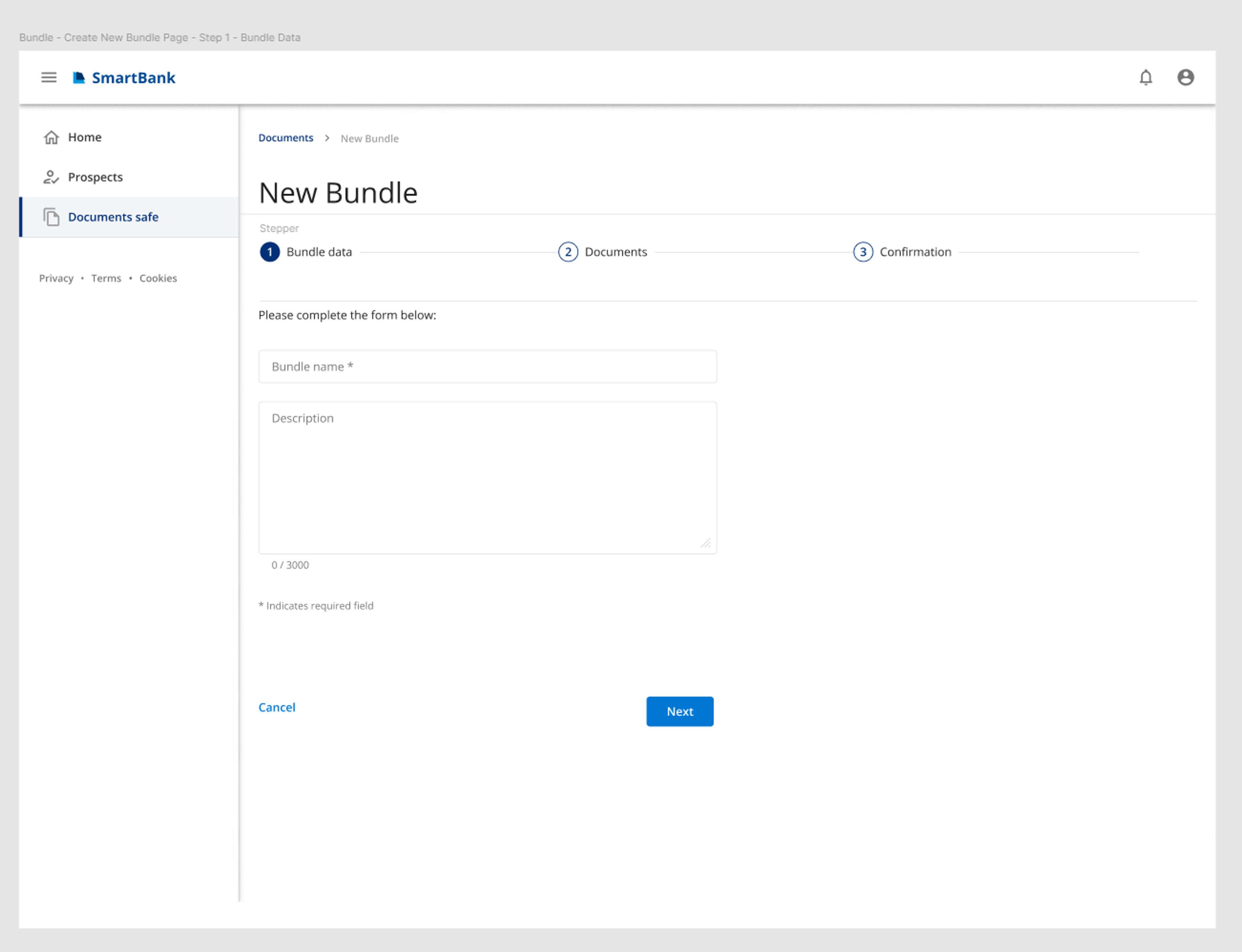The width and height of the screenshot is (1242, 952).
Task: Click the Next button
Action: (680, 711)
